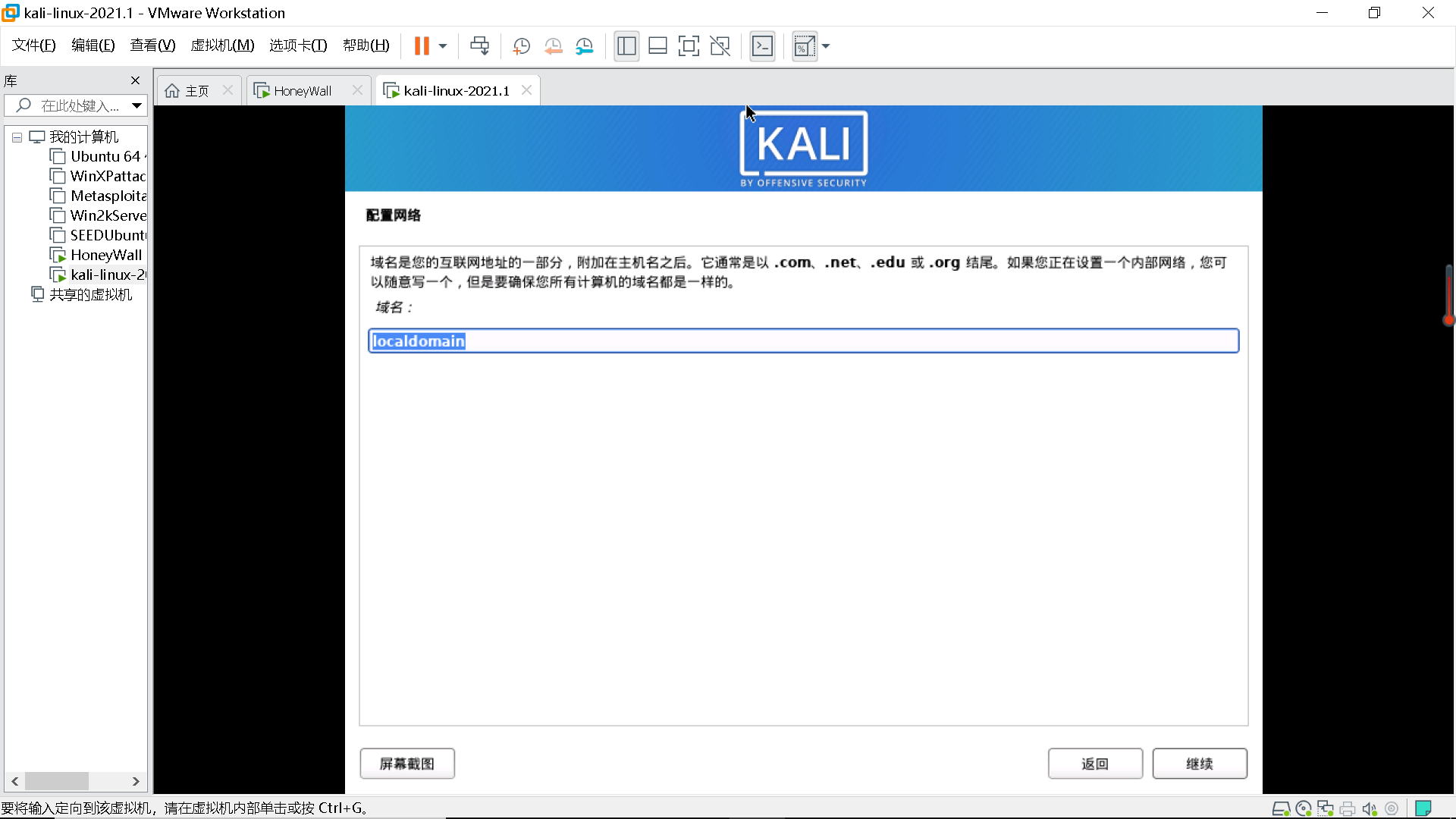Expand library search filter dropdown

136,105
